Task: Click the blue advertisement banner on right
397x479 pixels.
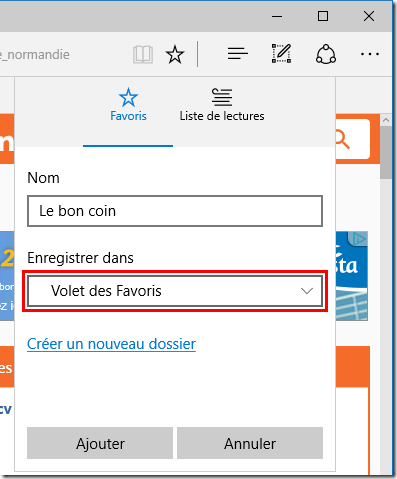Action: (351, 276)
